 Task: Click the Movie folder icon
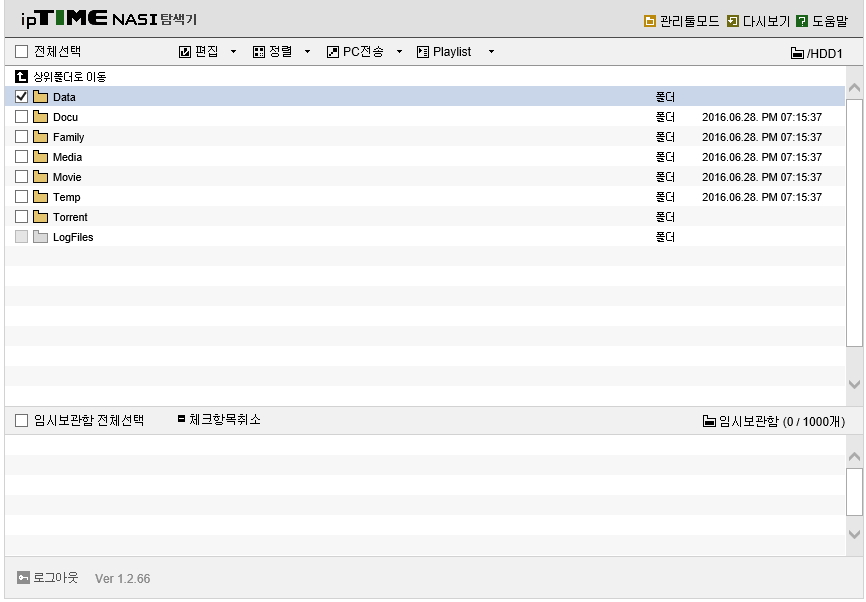(x=40, y=177)
